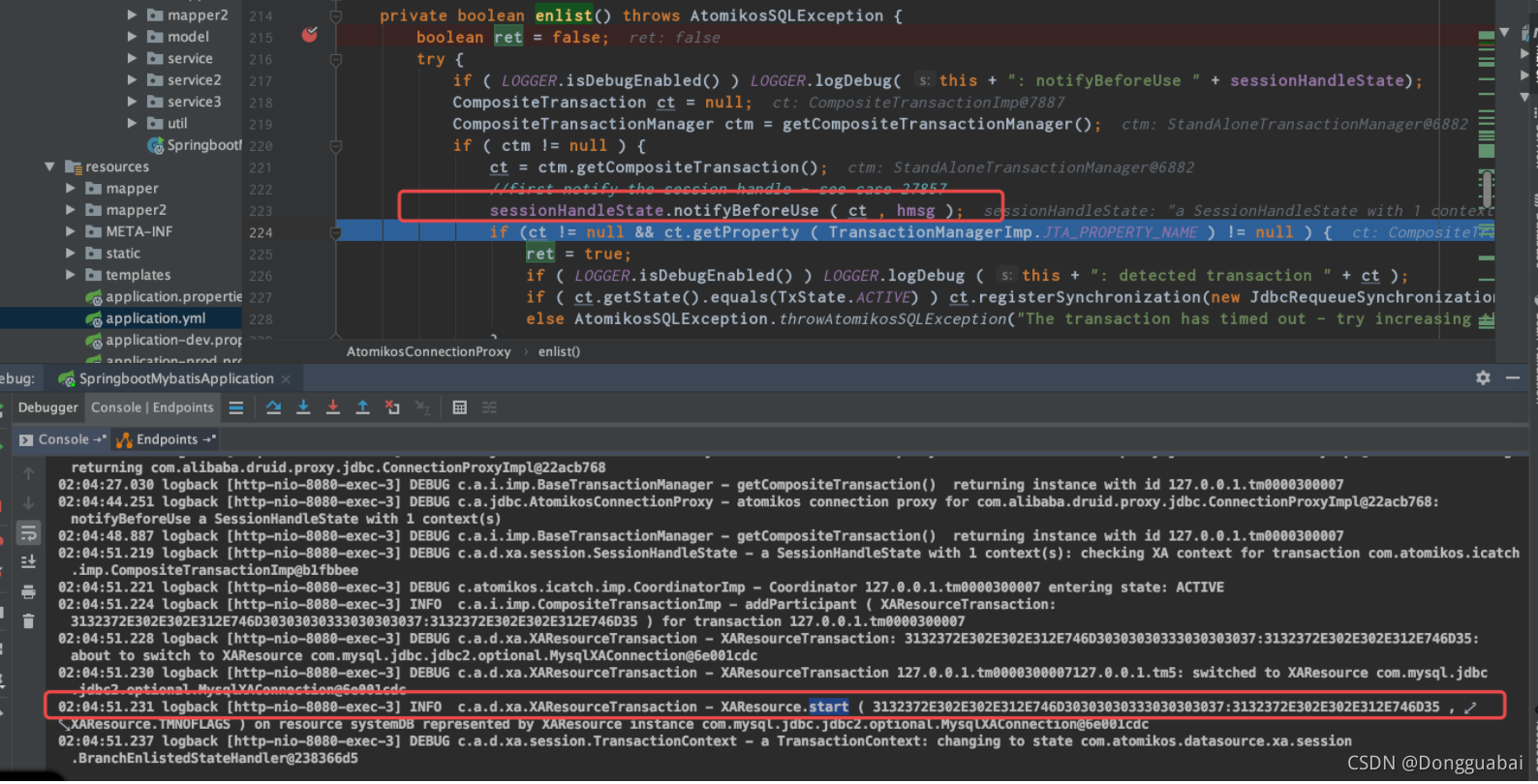Expand META-INF folder

tap(71, 231)
